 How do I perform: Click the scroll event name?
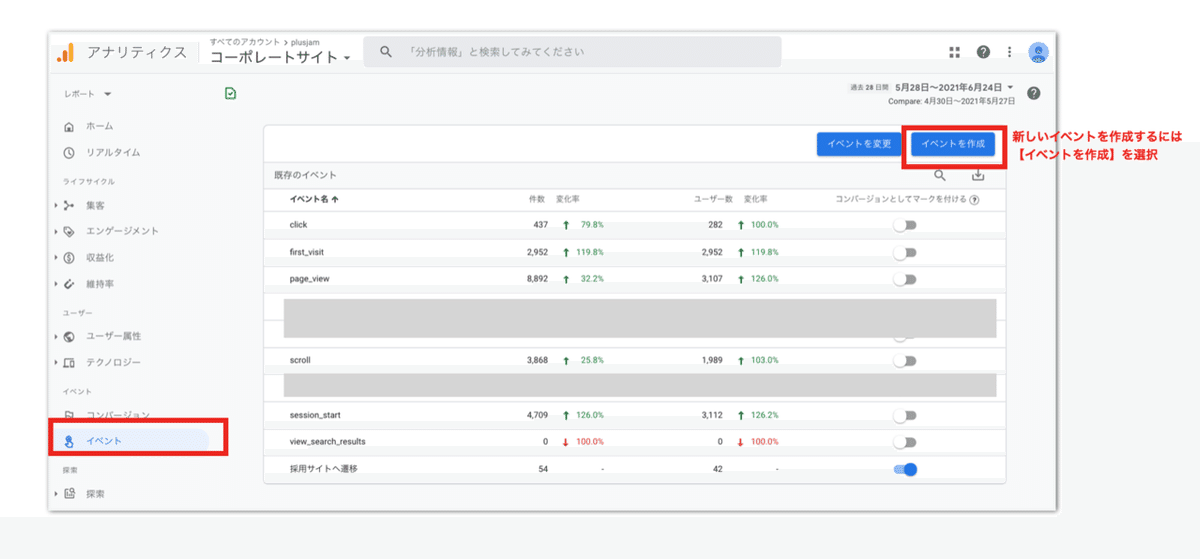coord(300,360)
